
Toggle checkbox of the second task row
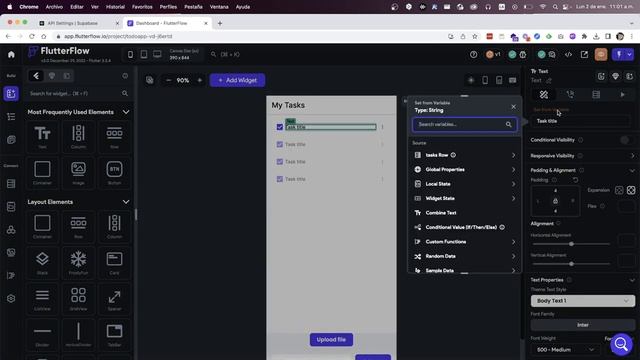[x=280, y=144]
